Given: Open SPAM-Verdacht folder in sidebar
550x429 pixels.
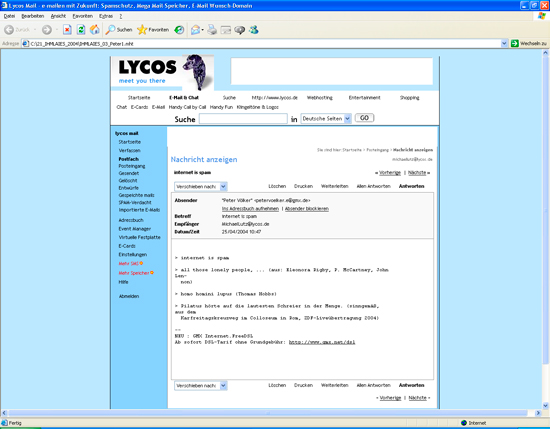Looking at the screenshot, I should (x=135, y=202).
